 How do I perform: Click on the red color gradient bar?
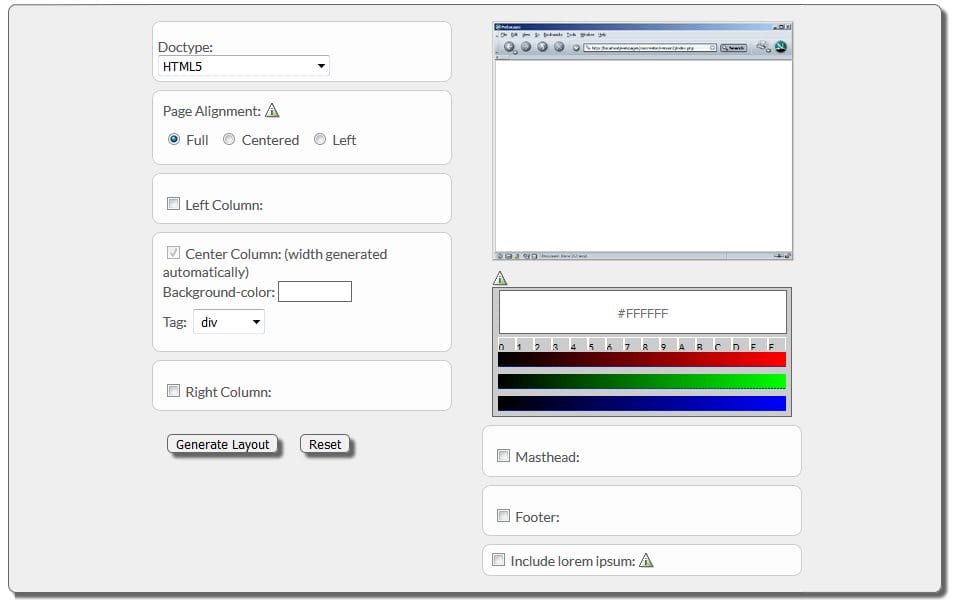click(x=642, y=360)
